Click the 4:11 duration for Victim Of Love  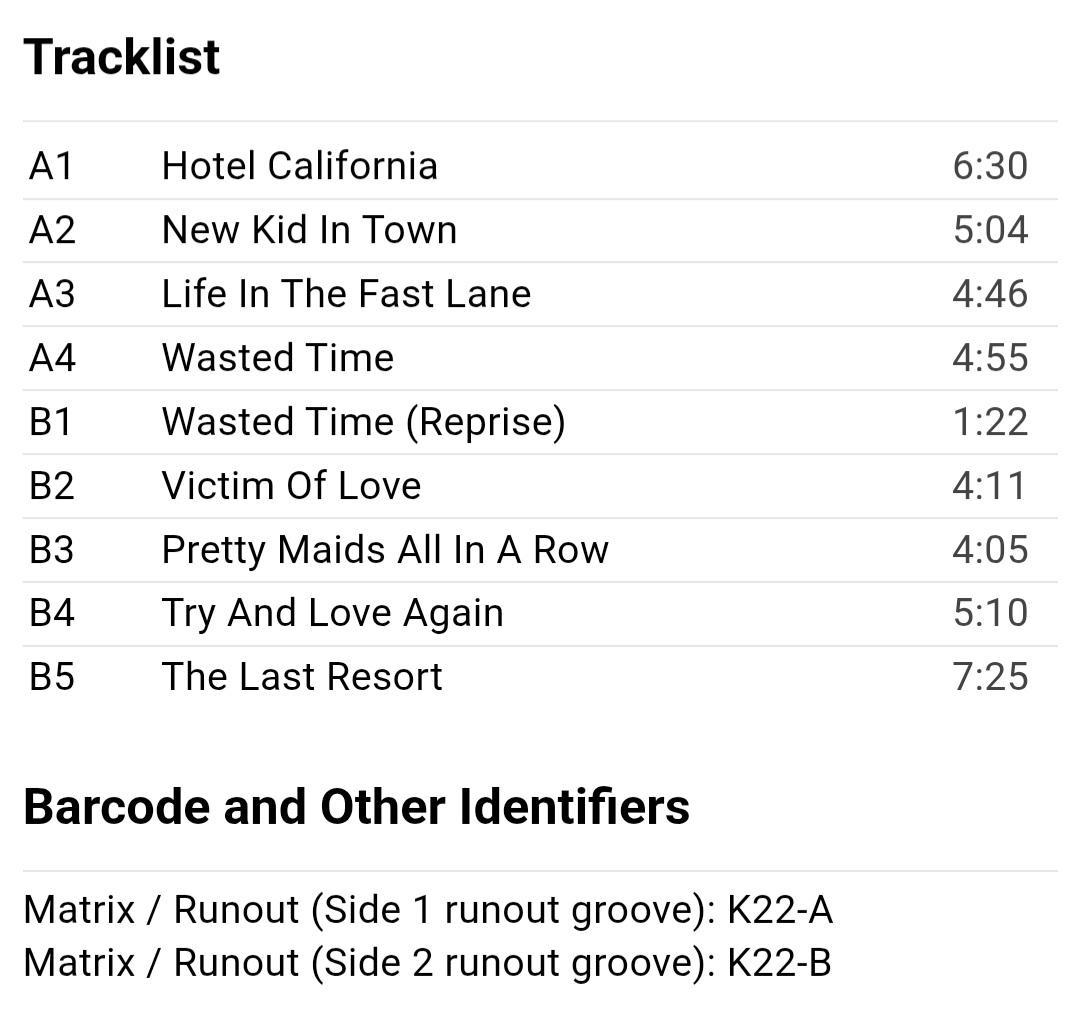coord(989,486)
